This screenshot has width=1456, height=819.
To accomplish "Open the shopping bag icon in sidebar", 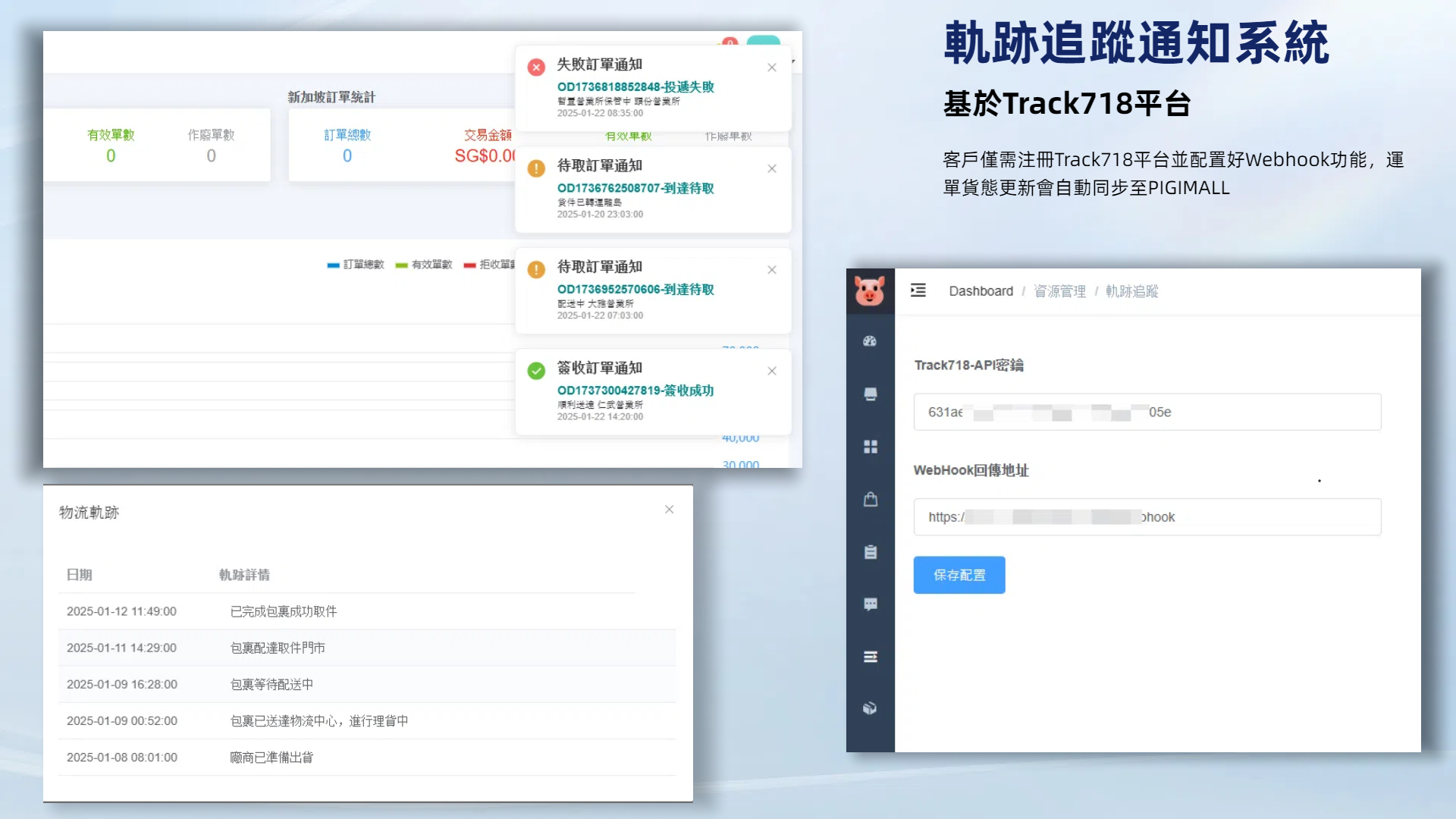I will 870,499.
